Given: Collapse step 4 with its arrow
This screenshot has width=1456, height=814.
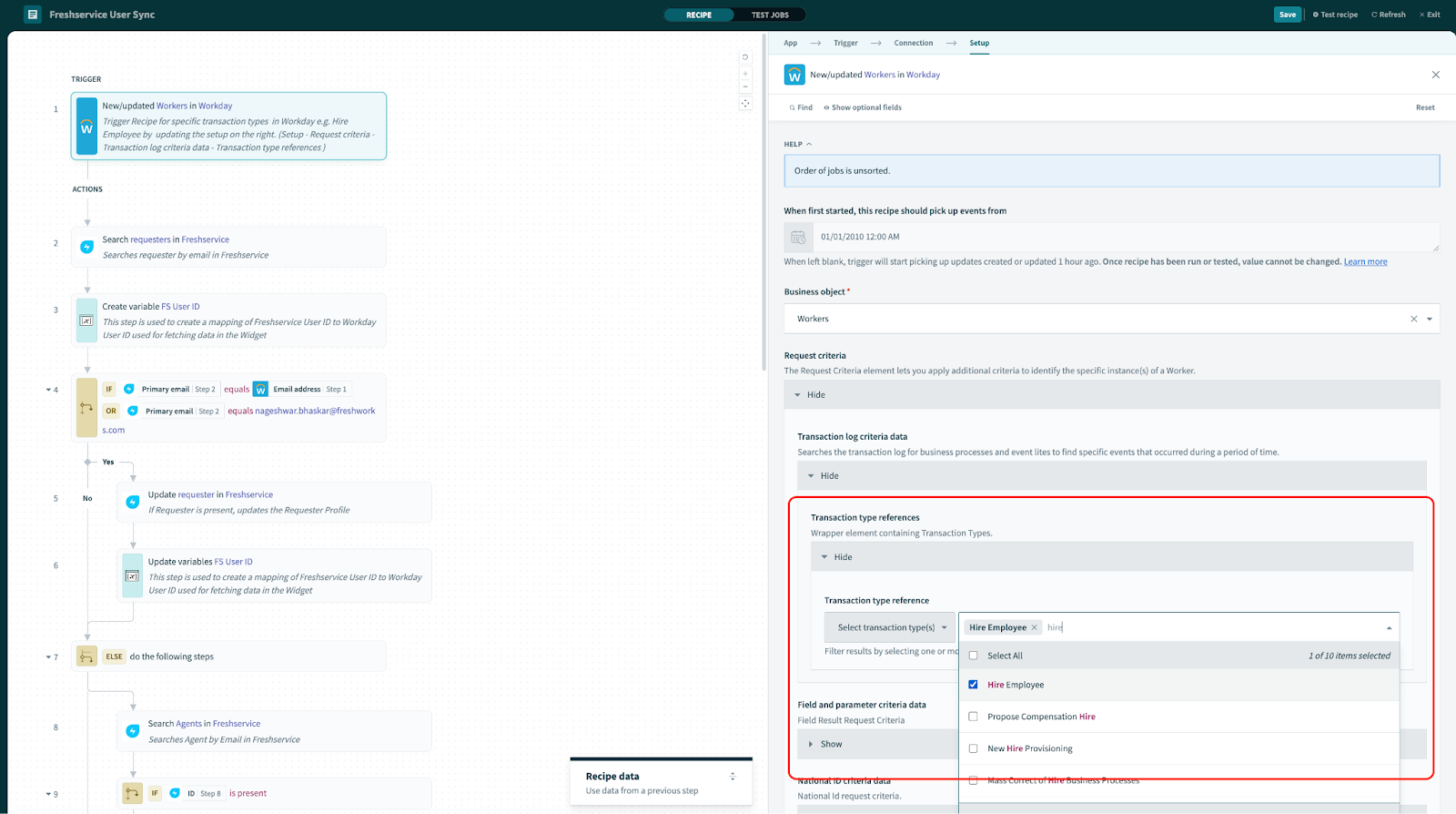Looking at the screenshot, I should [x=48, y=390].
